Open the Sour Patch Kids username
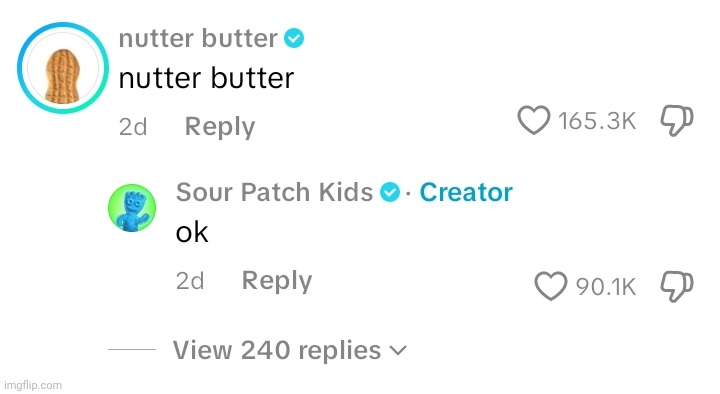The height and width of the screenshot is (394, 720). coord(274,192)
